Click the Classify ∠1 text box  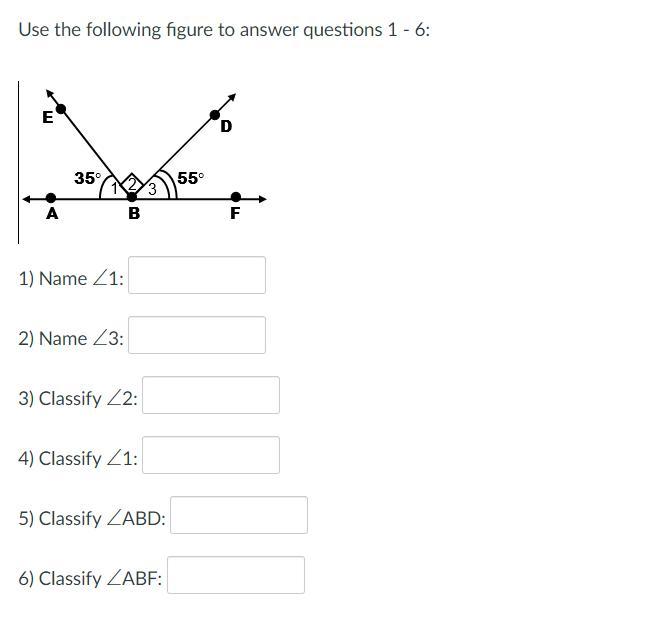(211, 455)
